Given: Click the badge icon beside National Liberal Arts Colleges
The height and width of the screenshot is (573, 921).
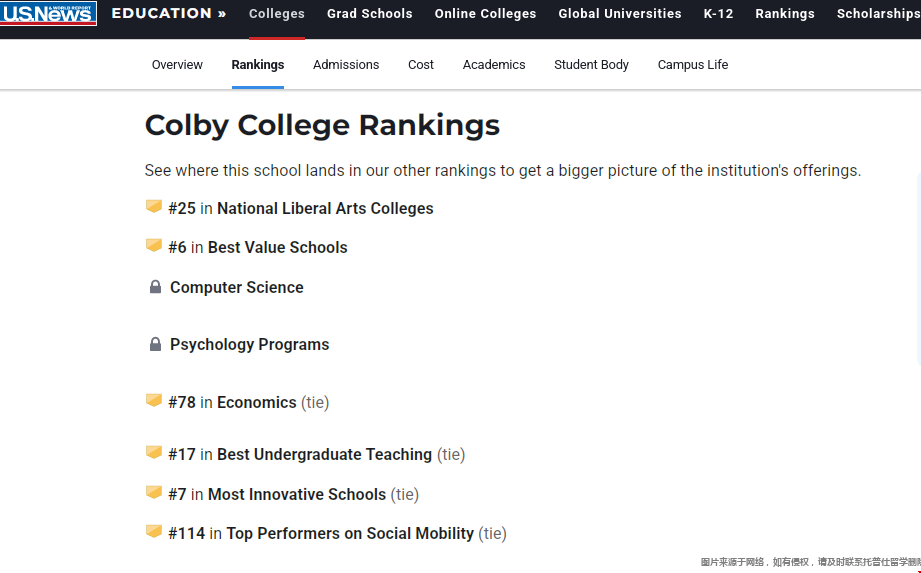Looking at the screenshot, I should 154,207.
